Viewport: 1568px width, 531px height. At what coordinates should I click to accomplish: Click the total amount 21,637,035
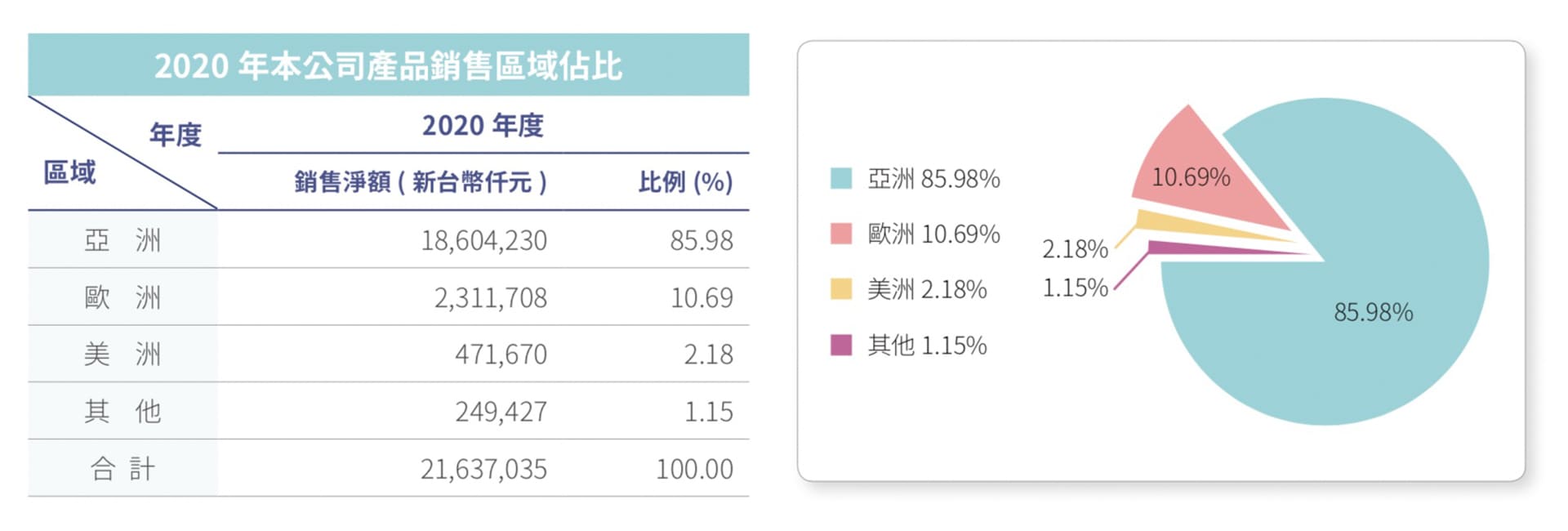[x=483, y=469]
